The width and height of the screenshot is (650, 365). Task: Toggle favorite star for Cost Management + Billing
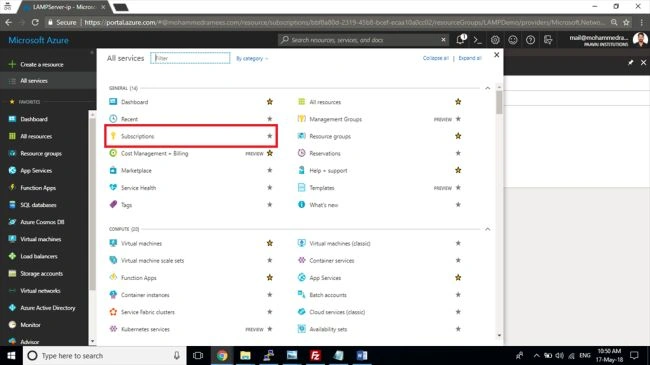pyautogui.click(x=269, y=153)
